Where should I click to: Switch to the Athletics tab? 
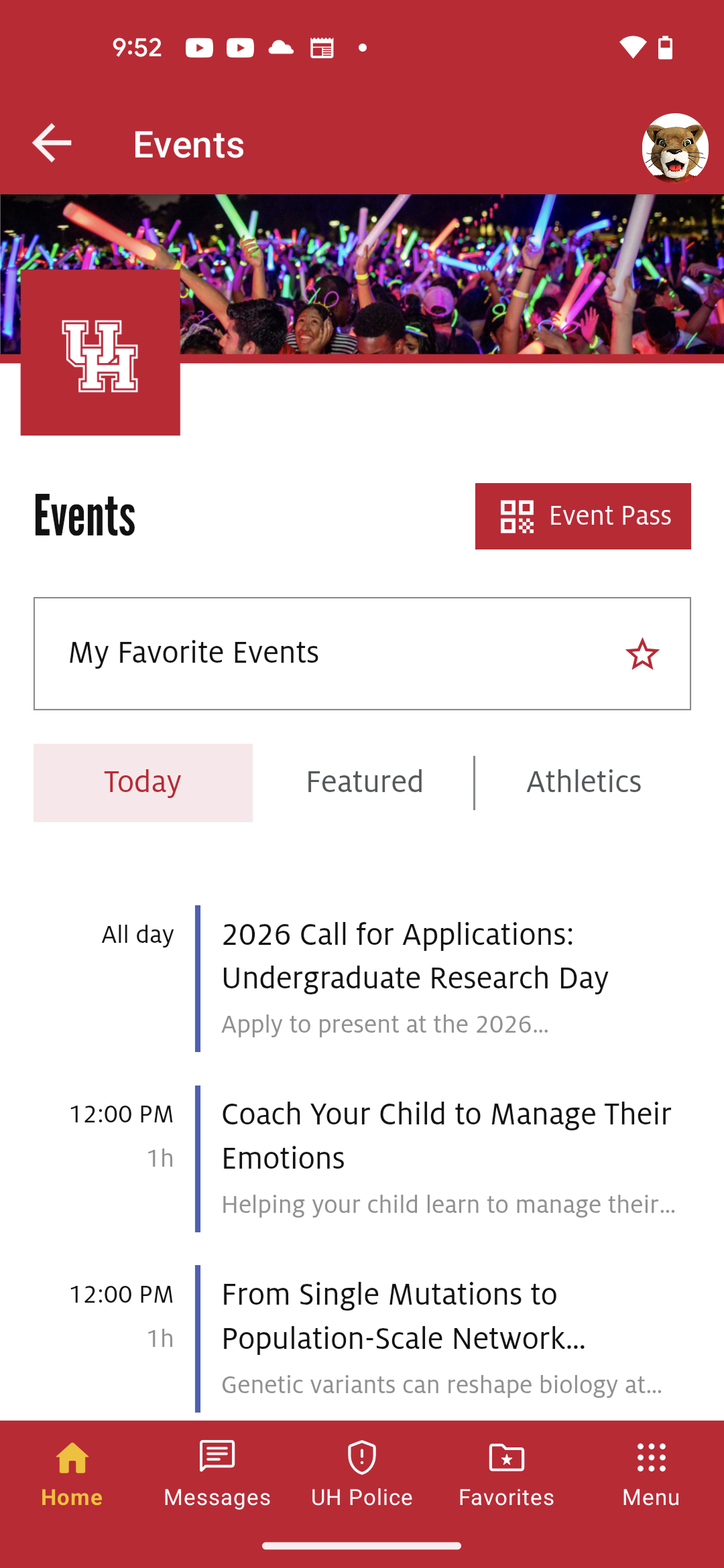[x=584, y=782]
